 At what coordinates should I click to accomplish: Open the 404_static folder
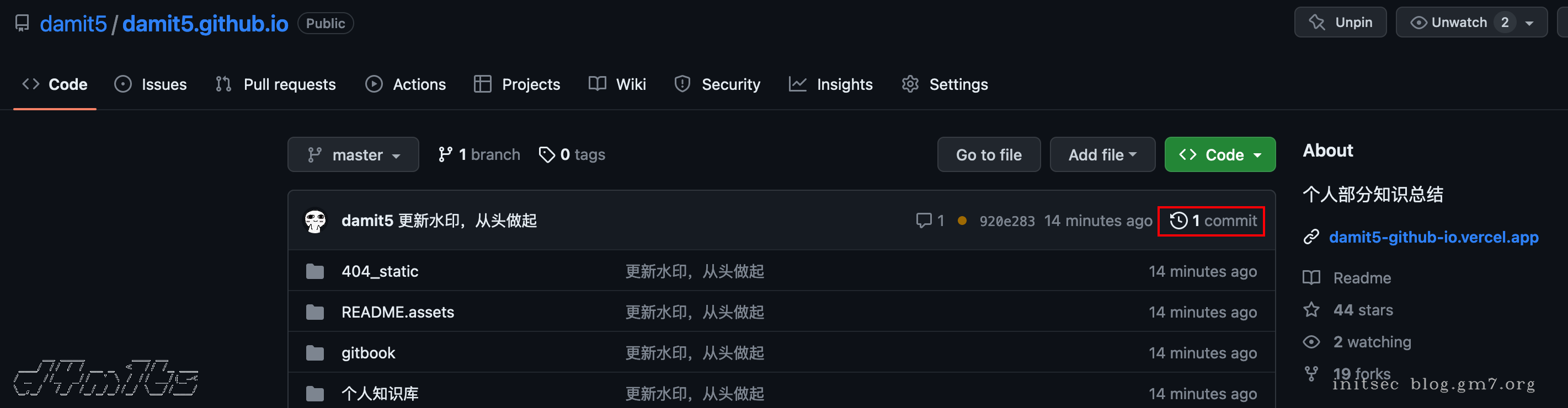pyautogui.click(x=379, y=271)
